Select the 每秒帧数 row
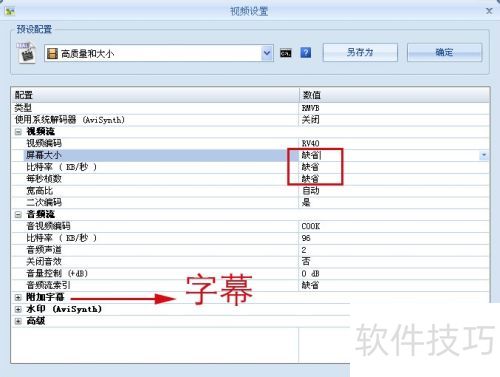The height and width of the screenshot is (377, 500). 251,179
